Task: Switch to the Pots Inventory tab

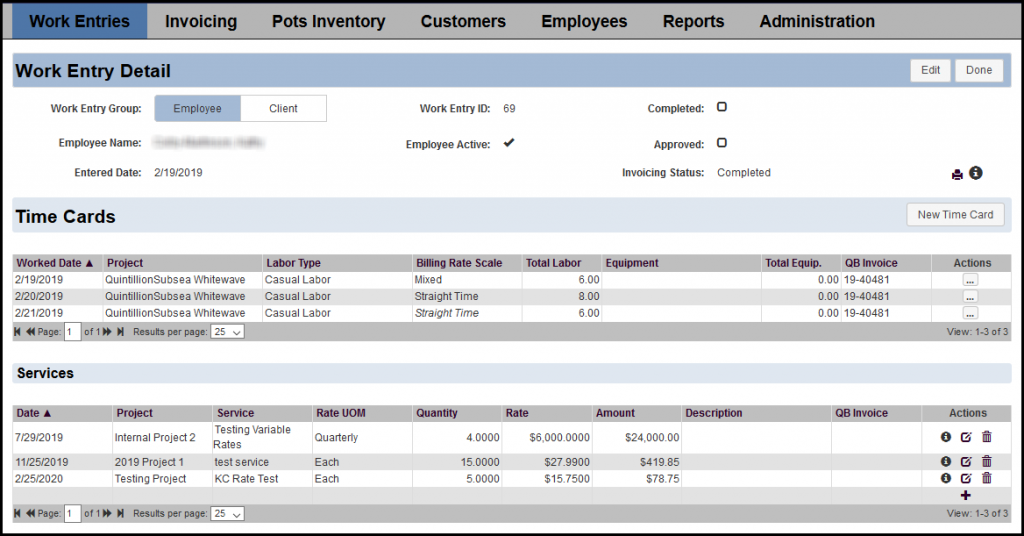Action: point(328,22)
